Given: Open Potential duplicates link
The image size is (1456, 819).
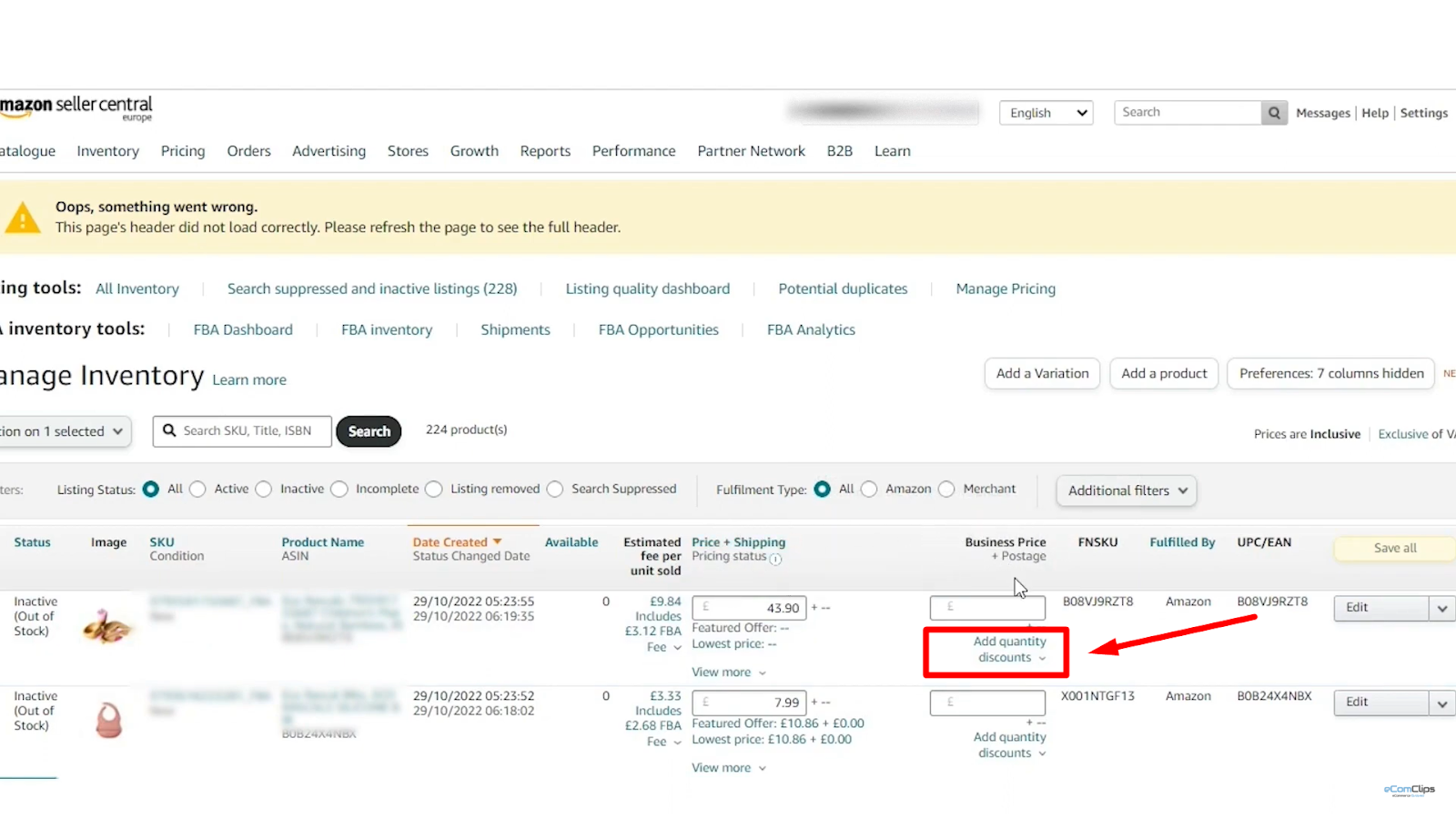Looking at the screenshot, I should [x=843, y=288].
